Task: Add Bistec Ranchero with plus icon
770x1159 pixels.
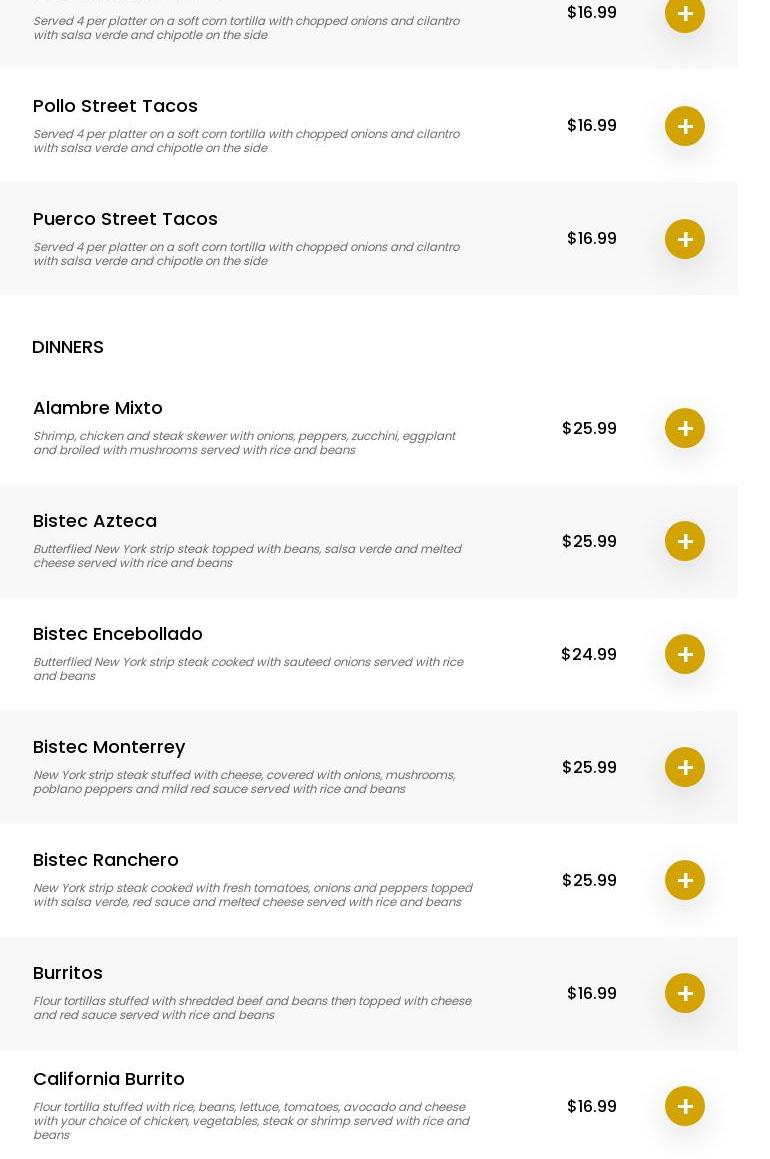Action: coord(685,880)
